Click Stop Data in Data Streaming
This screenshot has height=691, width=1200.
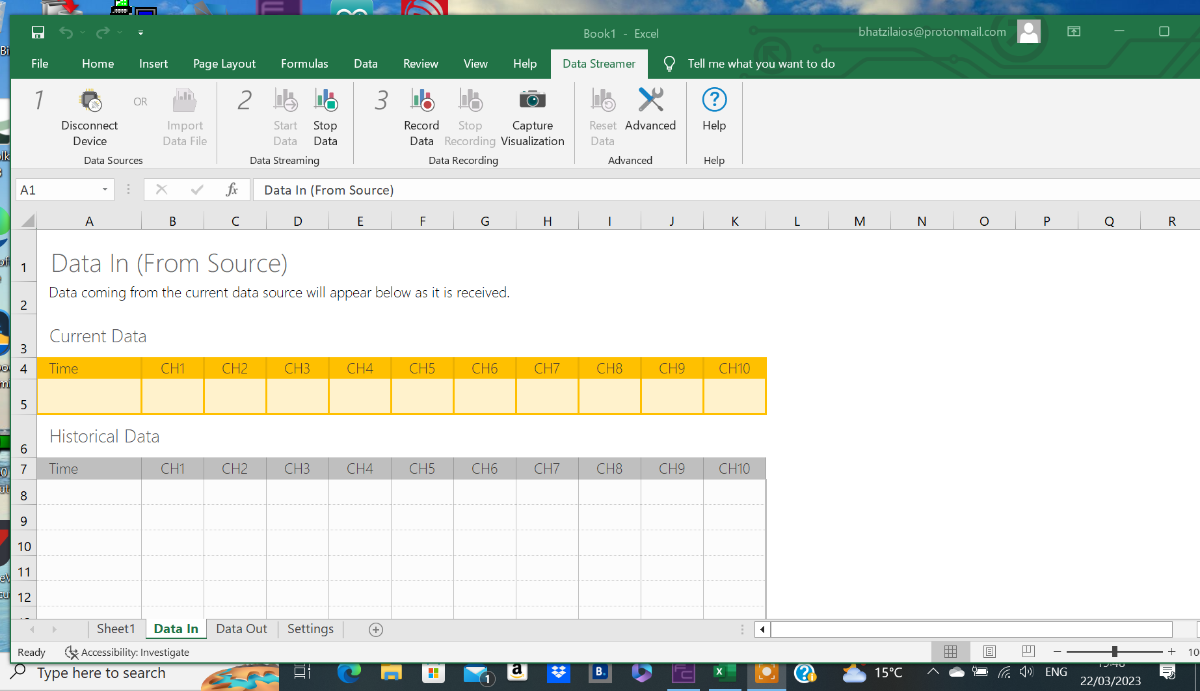(x=325, y=101)
